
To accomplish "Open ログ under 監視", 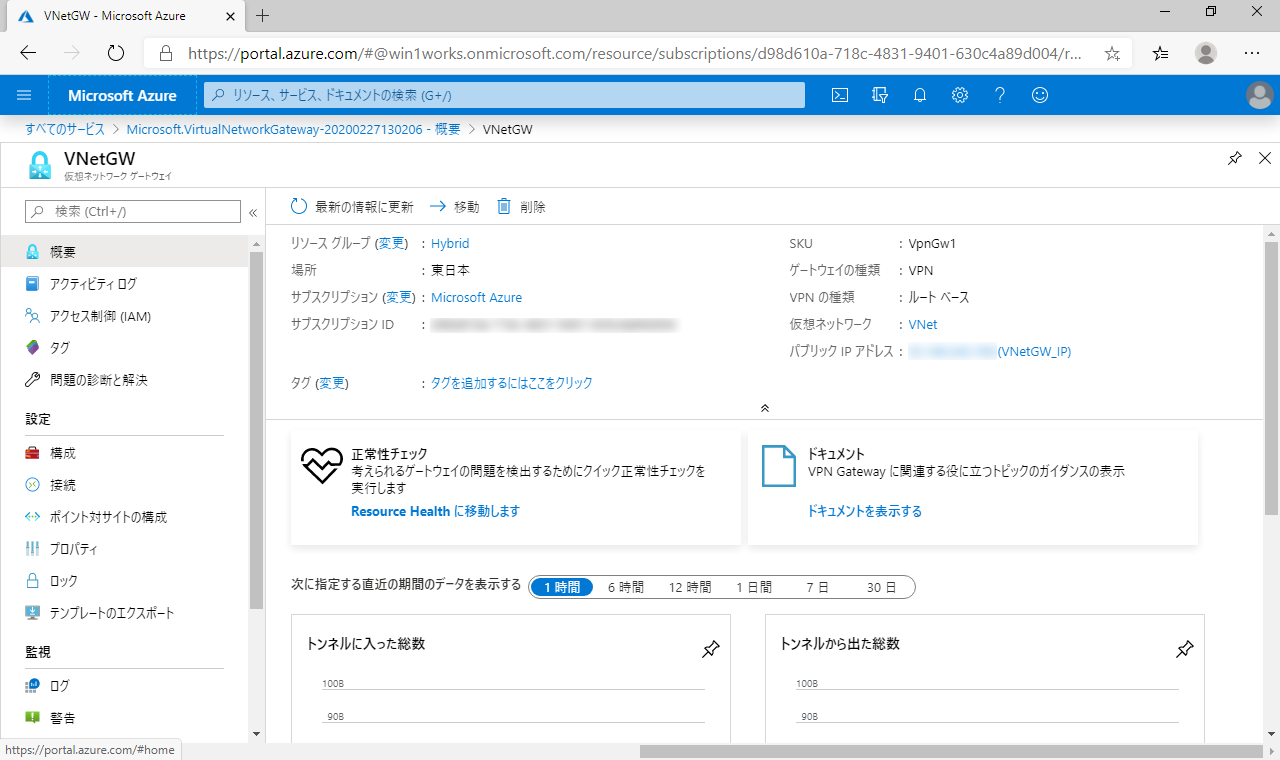I will (x=125, y=686).
